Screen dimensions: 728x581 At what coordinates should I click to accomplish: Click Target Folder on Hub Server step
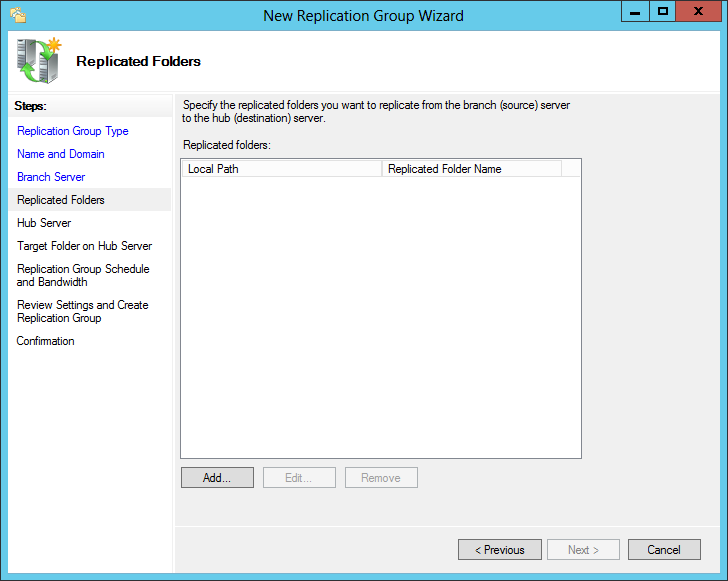84,246
